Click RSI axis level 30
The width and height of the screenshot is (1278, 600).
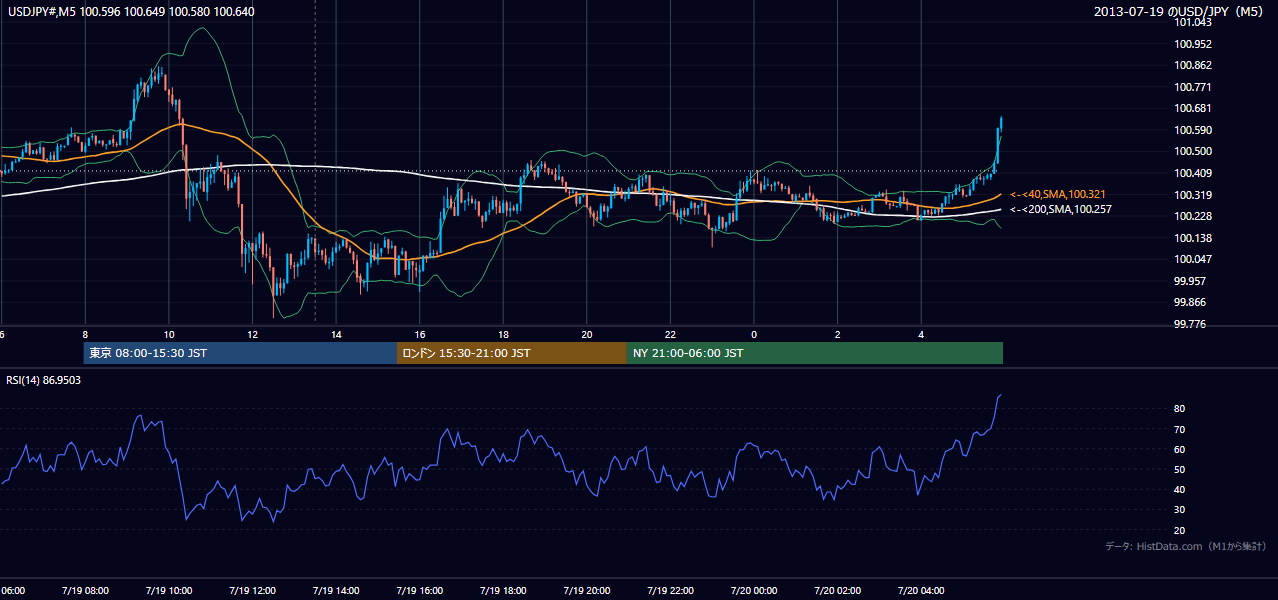tap(1180, 509)
